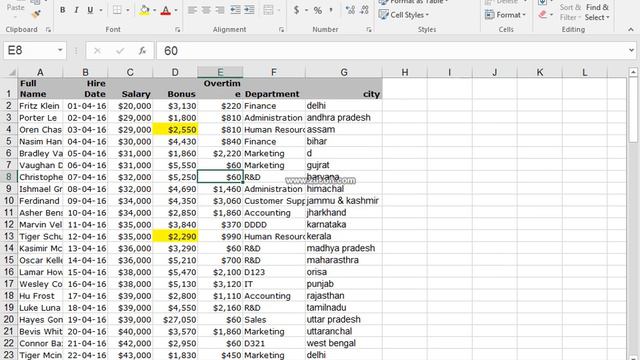Select row 13 header

click(x=9, y=236)
